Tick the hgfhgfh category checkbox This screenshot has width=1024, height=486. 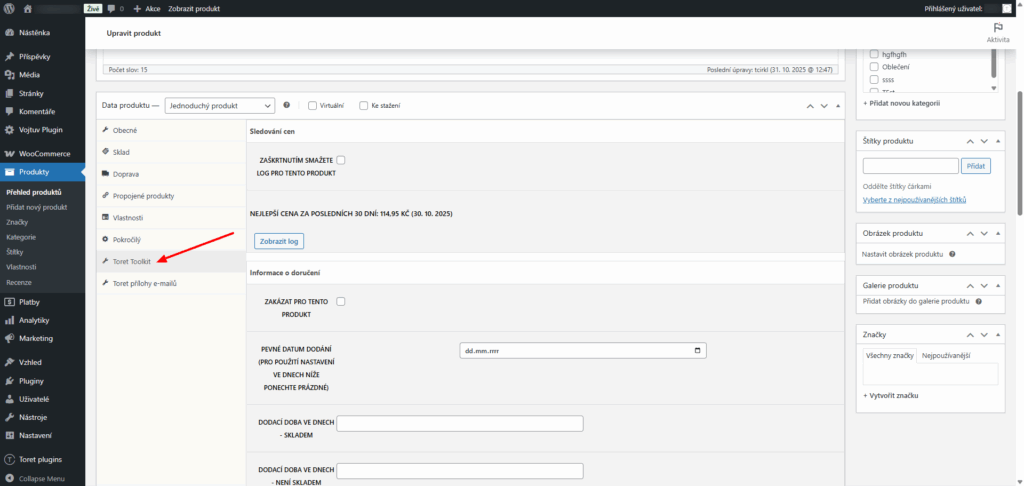874,55
